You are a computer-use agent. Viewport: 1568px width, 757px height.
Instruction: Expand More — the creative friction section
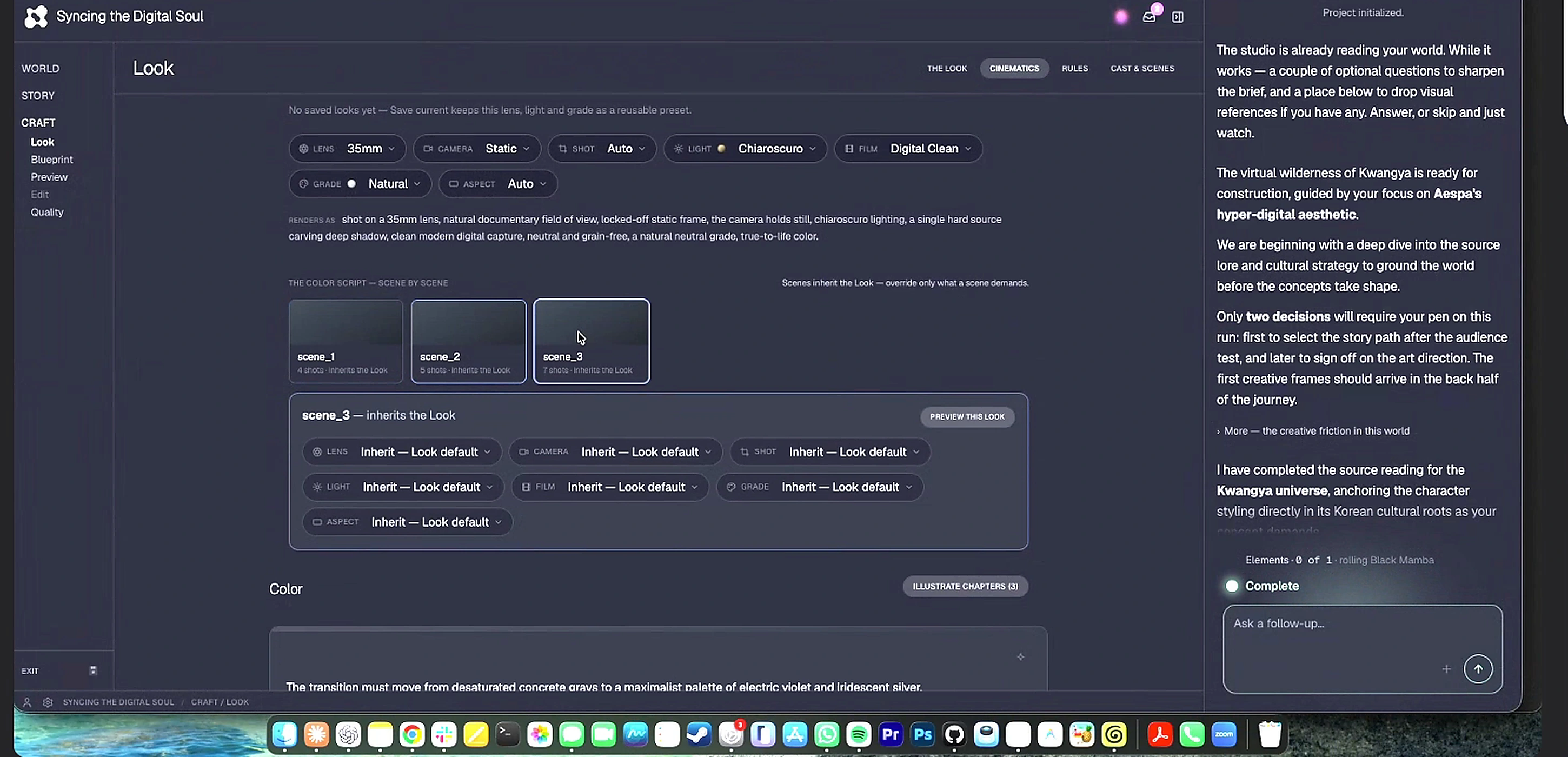(x=1312, y=430)
